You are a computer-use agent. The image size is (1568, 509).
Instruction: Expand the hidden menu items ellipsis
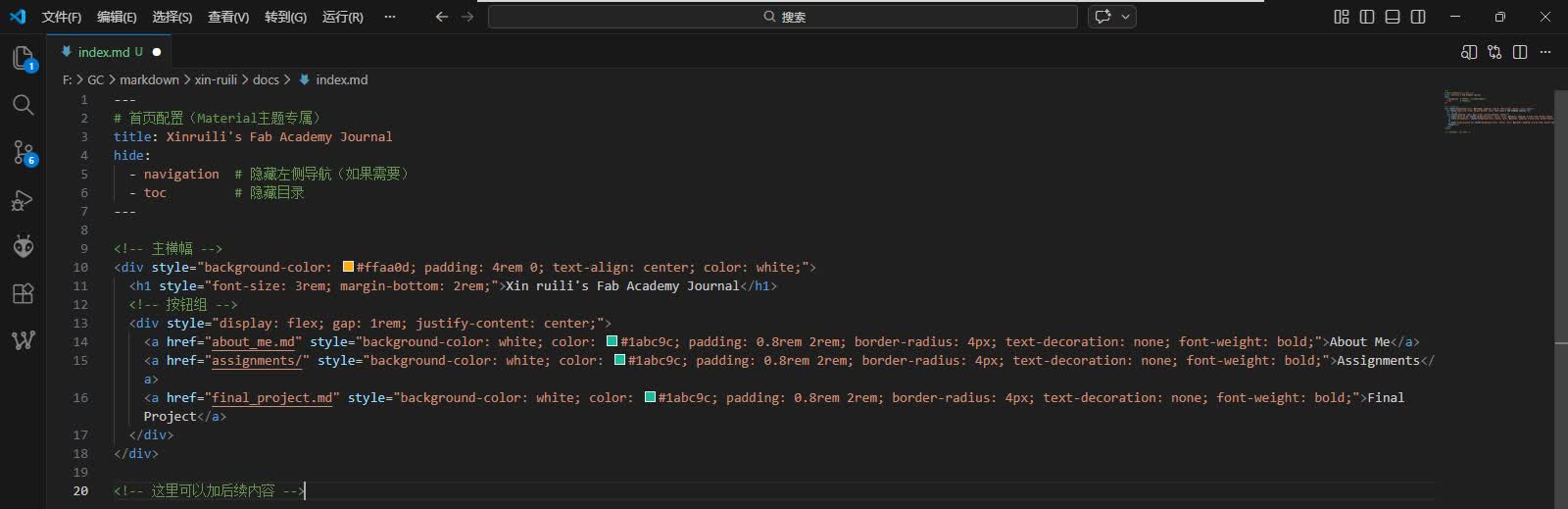pos(390,17)
